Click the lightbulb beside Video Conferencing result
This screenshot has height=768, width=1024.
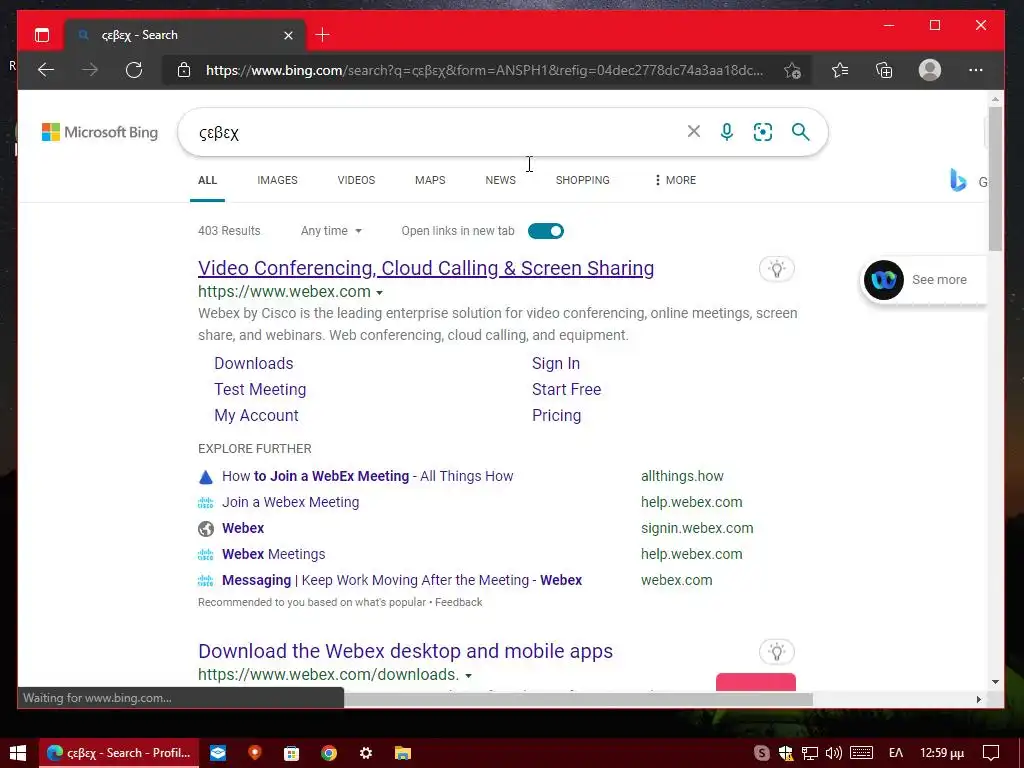(776, 268)
